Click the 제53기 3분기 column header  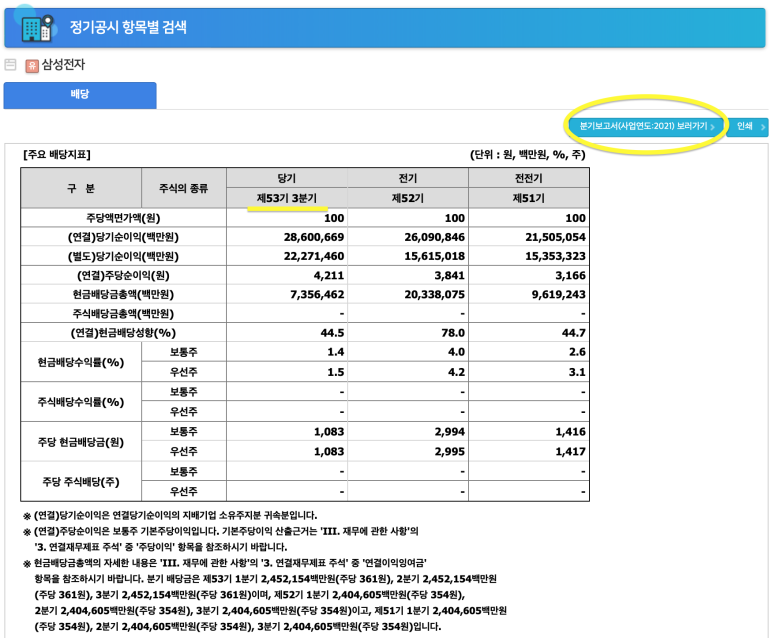pyautogui.click(x=287, y=198)
